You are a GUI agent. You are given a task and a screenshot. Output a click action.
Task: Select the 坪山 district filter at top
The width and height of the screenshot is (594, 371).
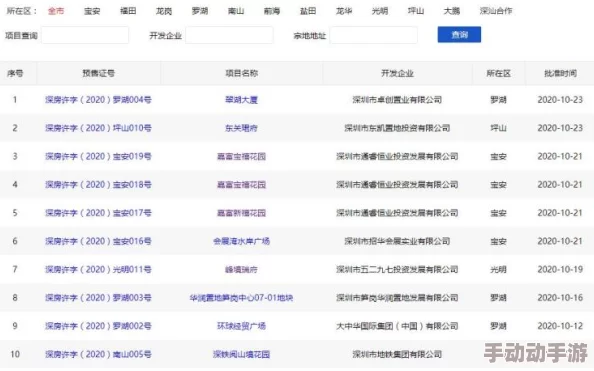click(x=416, y=11)
